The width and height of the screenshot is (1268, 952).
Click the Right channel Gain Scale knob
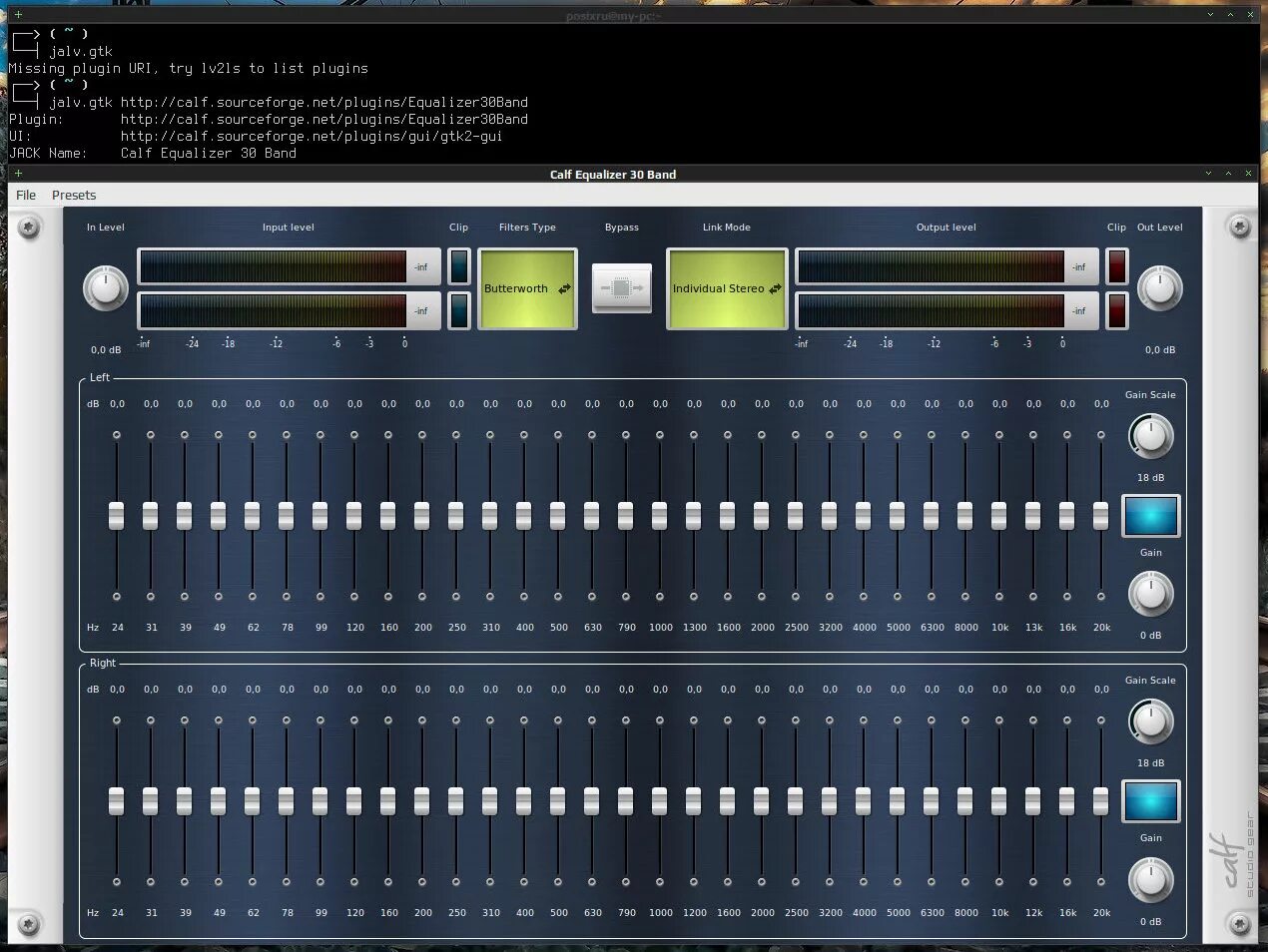[1150, 721]
